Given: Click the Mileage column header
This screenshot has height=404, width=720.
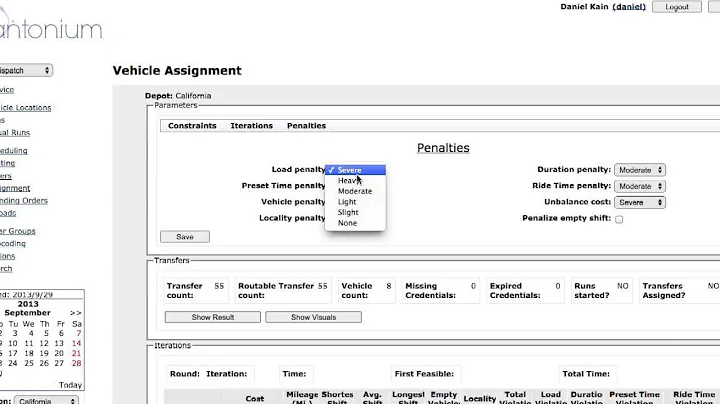Looking at the screenshot, I should click(302, 398).
